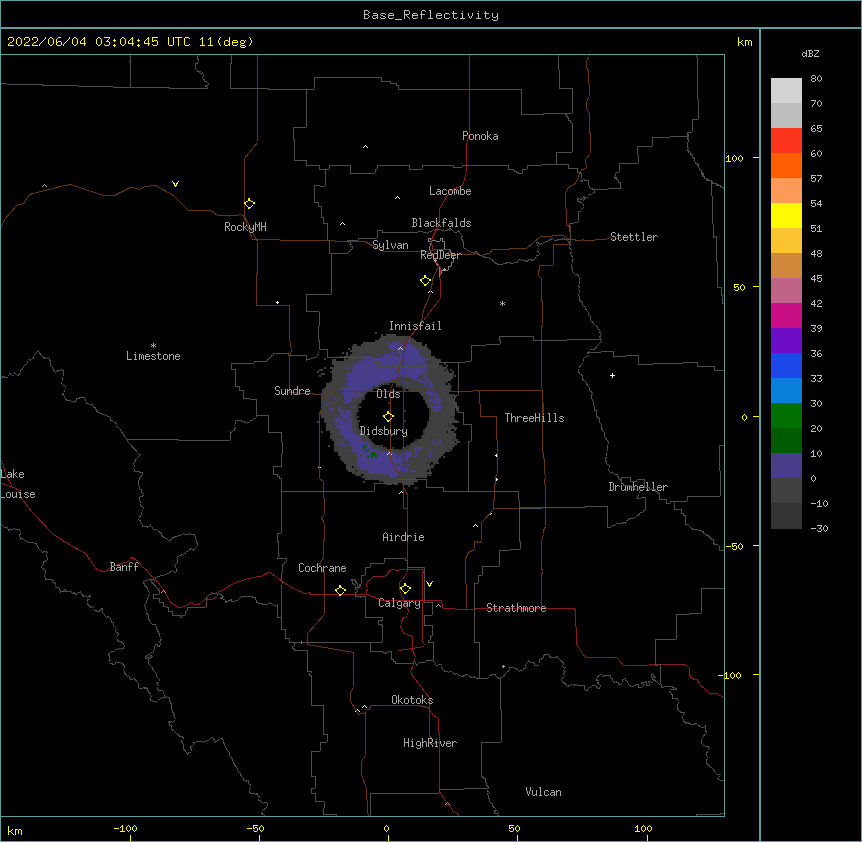The width and height of the screenshot is (862, 842).
Task: Click the Lacombe town label
Action: pos(450,191)
